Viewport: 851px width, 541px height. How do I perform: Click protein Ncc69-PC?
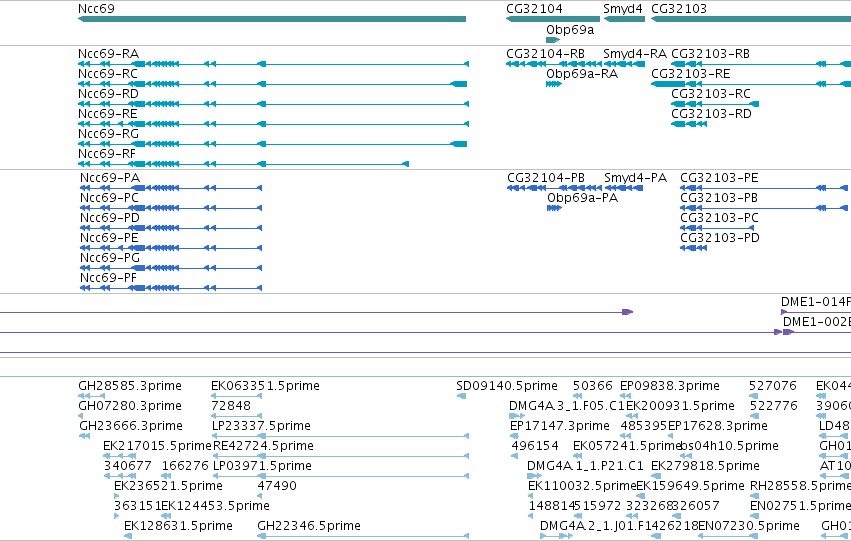171,208
